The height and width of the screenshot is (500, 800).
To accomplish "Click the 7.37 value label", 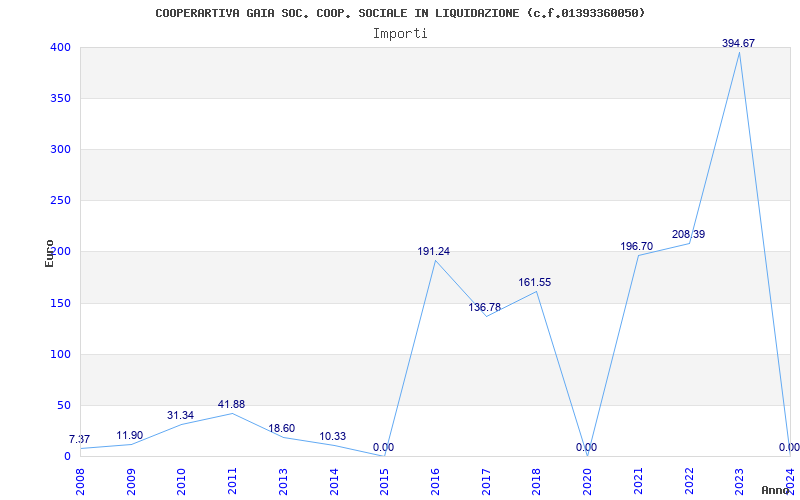I will 79,439.
